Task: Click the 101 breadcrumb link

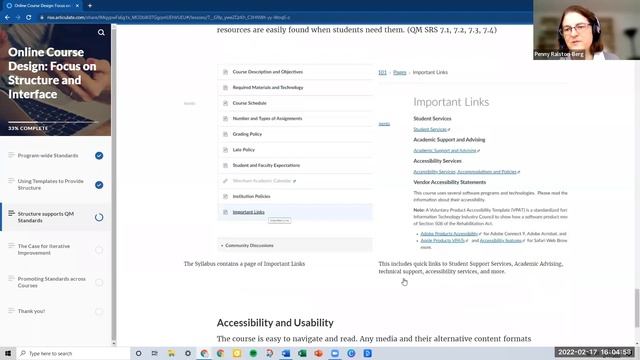Action: coord(382,72)
